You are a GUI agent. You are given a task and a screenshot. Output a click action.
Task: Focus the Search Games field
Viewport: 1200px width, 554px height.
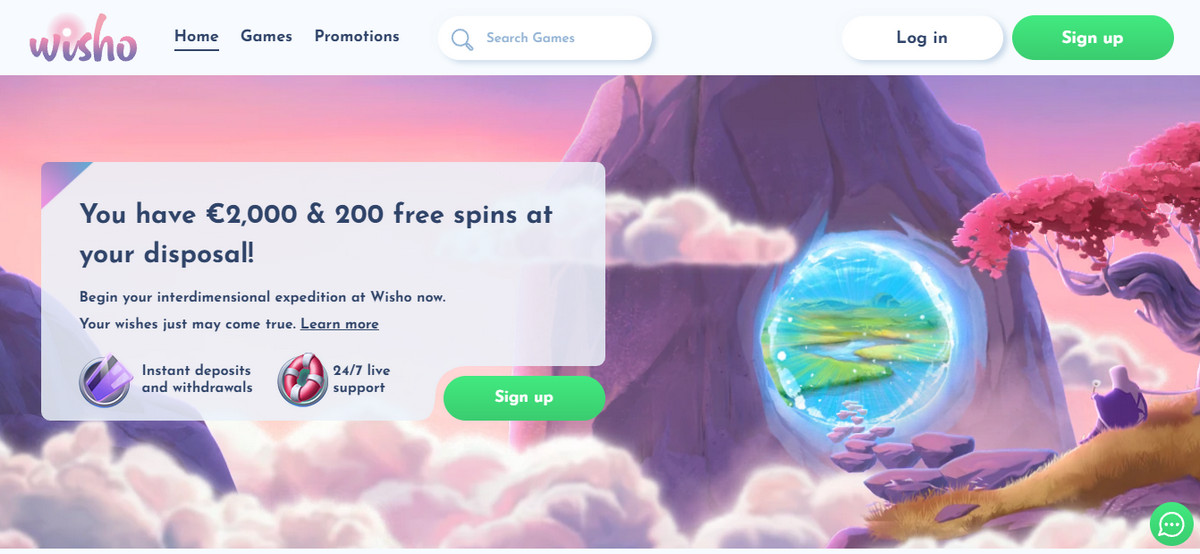pyautogui.click(x=545, y=38)
